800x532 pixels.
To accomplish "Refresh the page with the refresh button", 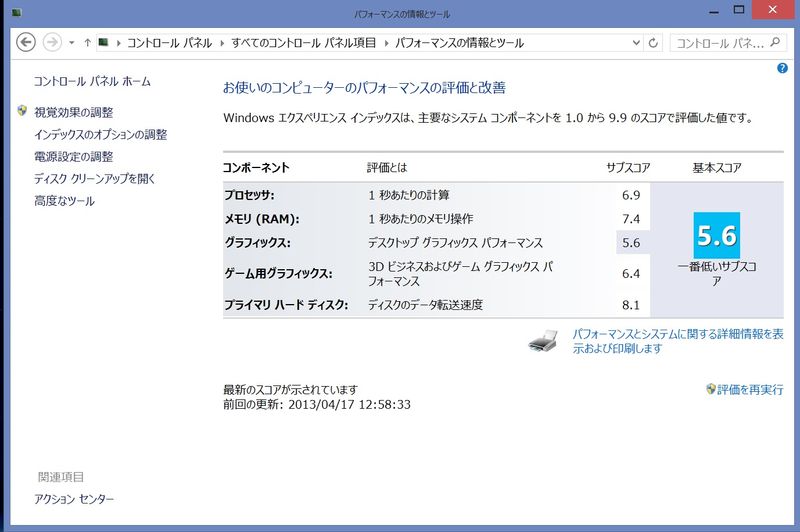I will pos(653,43).
